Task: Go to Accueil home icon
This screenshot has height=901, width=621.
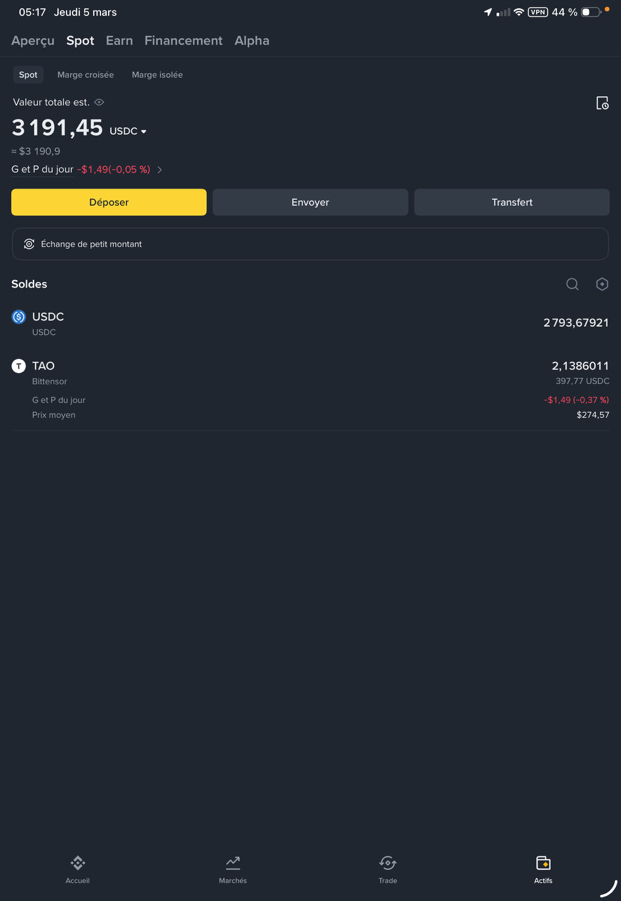Action: (x=78, y=863)
